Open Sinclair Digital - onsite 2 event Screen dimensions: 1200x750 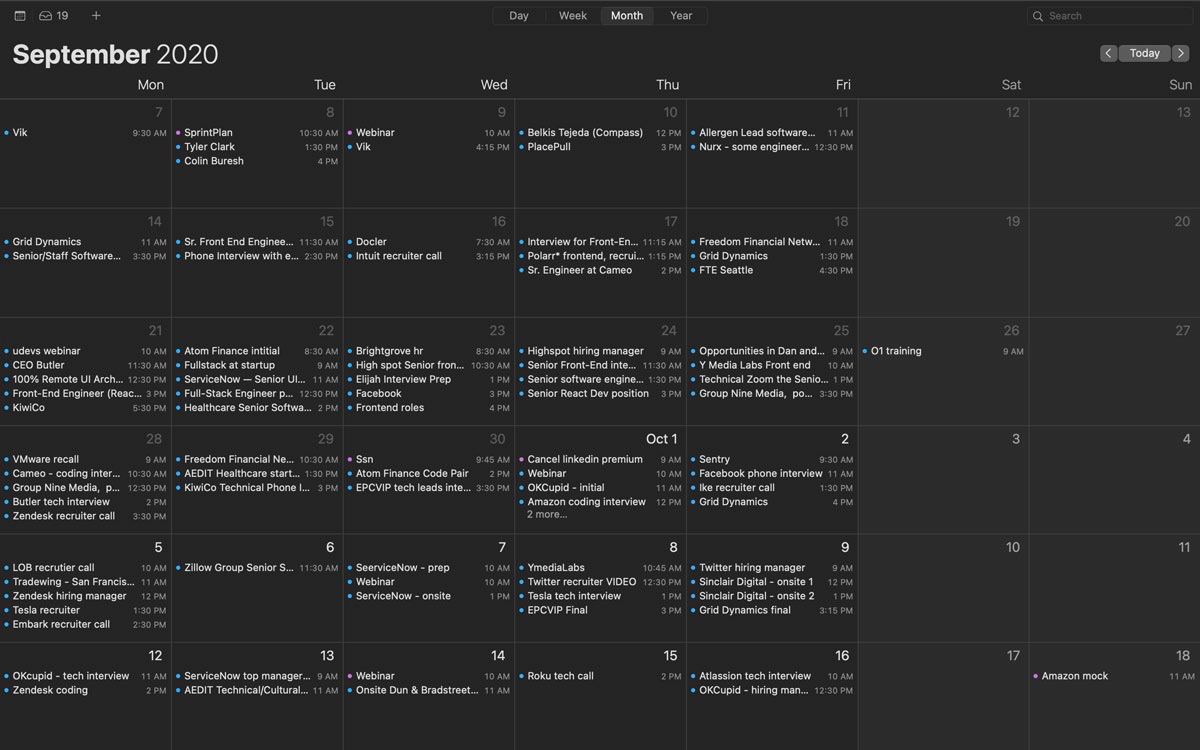pos(772,596)
